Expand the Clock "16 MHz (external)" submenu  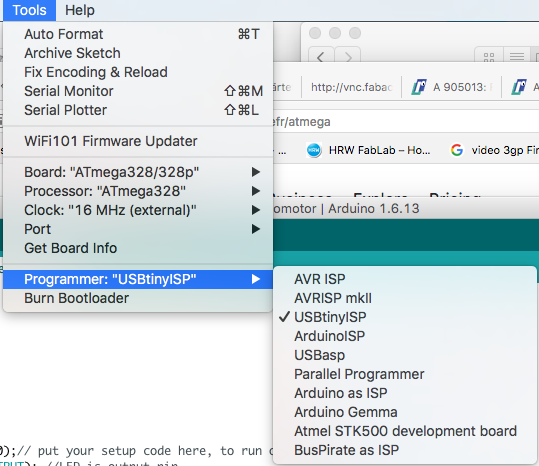pos(138,210)
